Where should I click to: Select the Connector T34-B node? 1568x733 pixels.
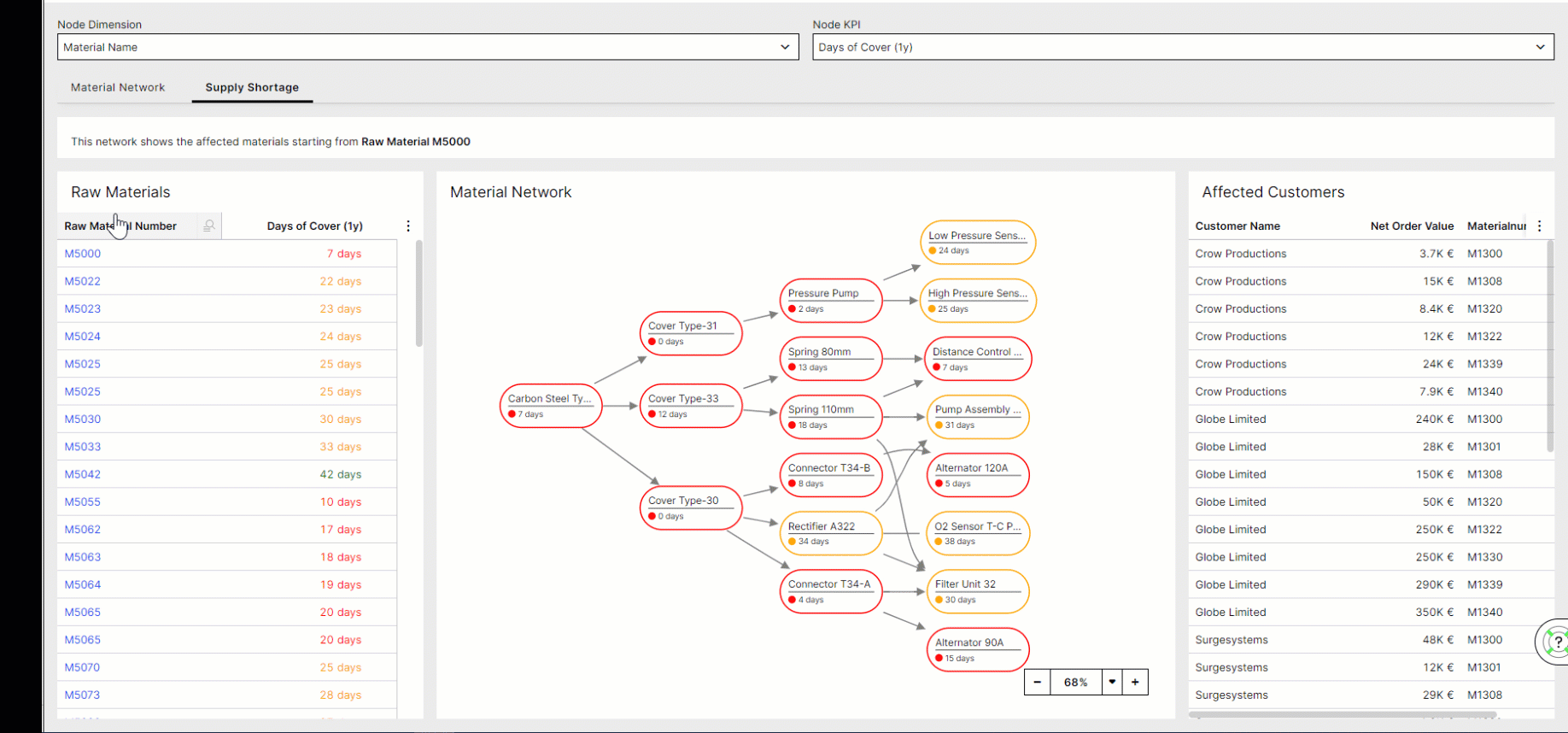tap(831, 475)
